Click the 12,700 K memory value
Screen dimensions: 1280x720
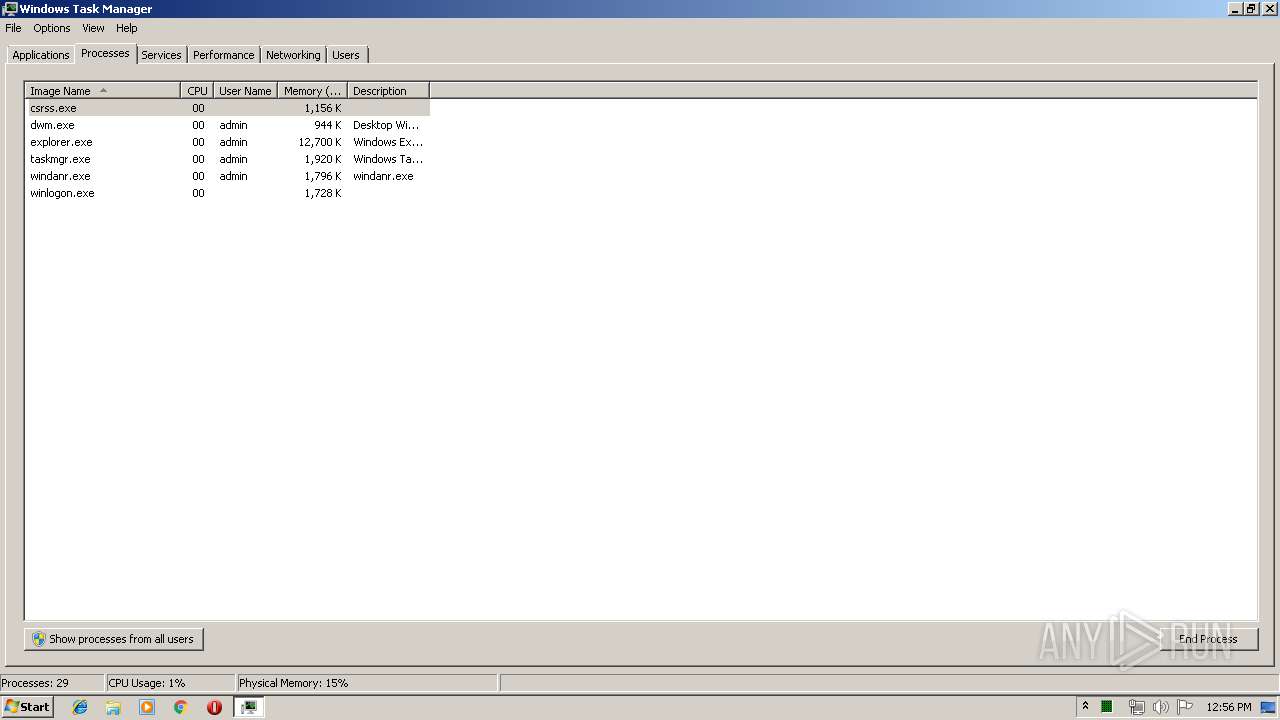click(x=320, y=142)
